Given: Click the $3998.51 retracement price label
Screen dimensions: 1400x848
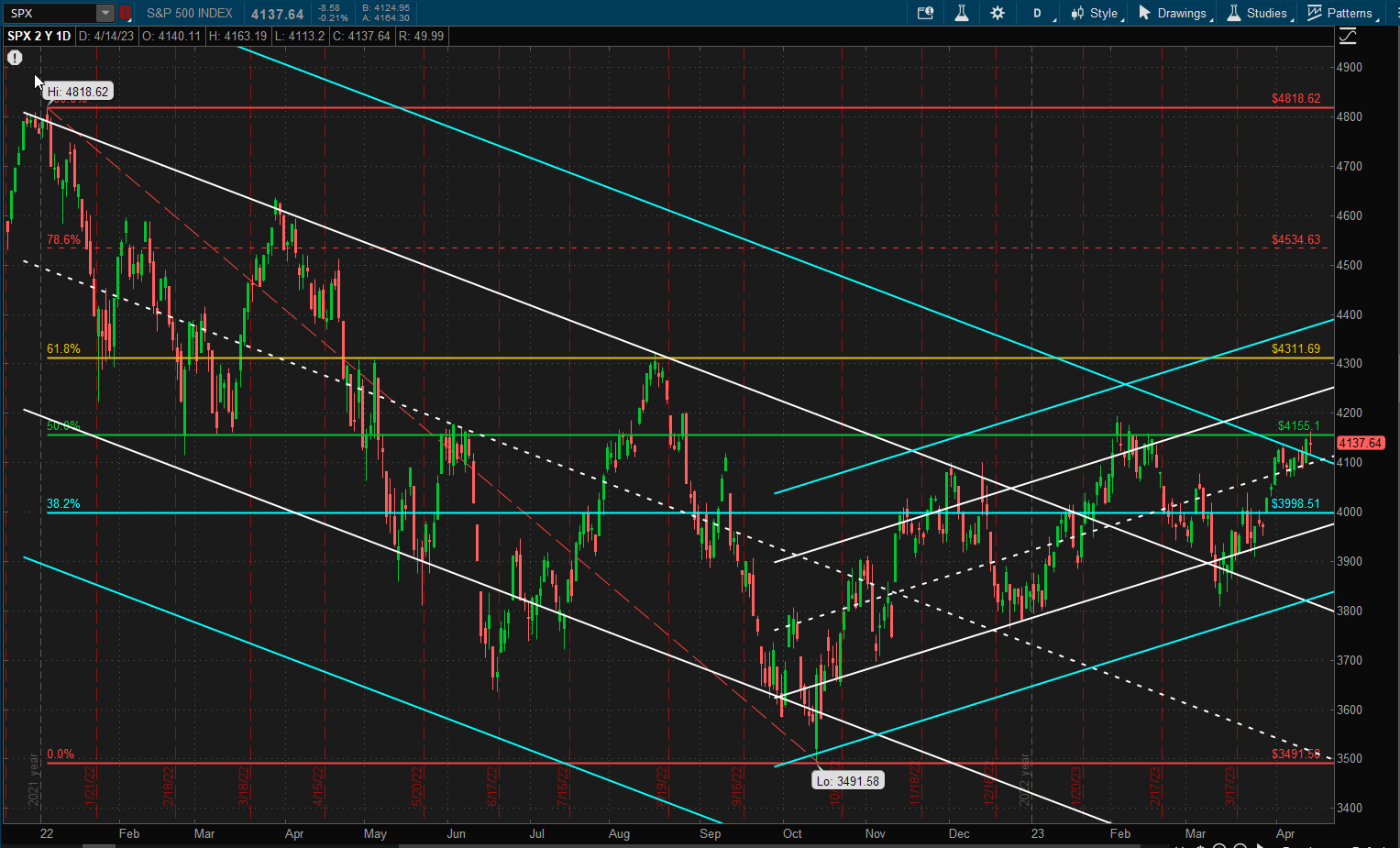Looking at the screenshot, I should (1295, 504).
